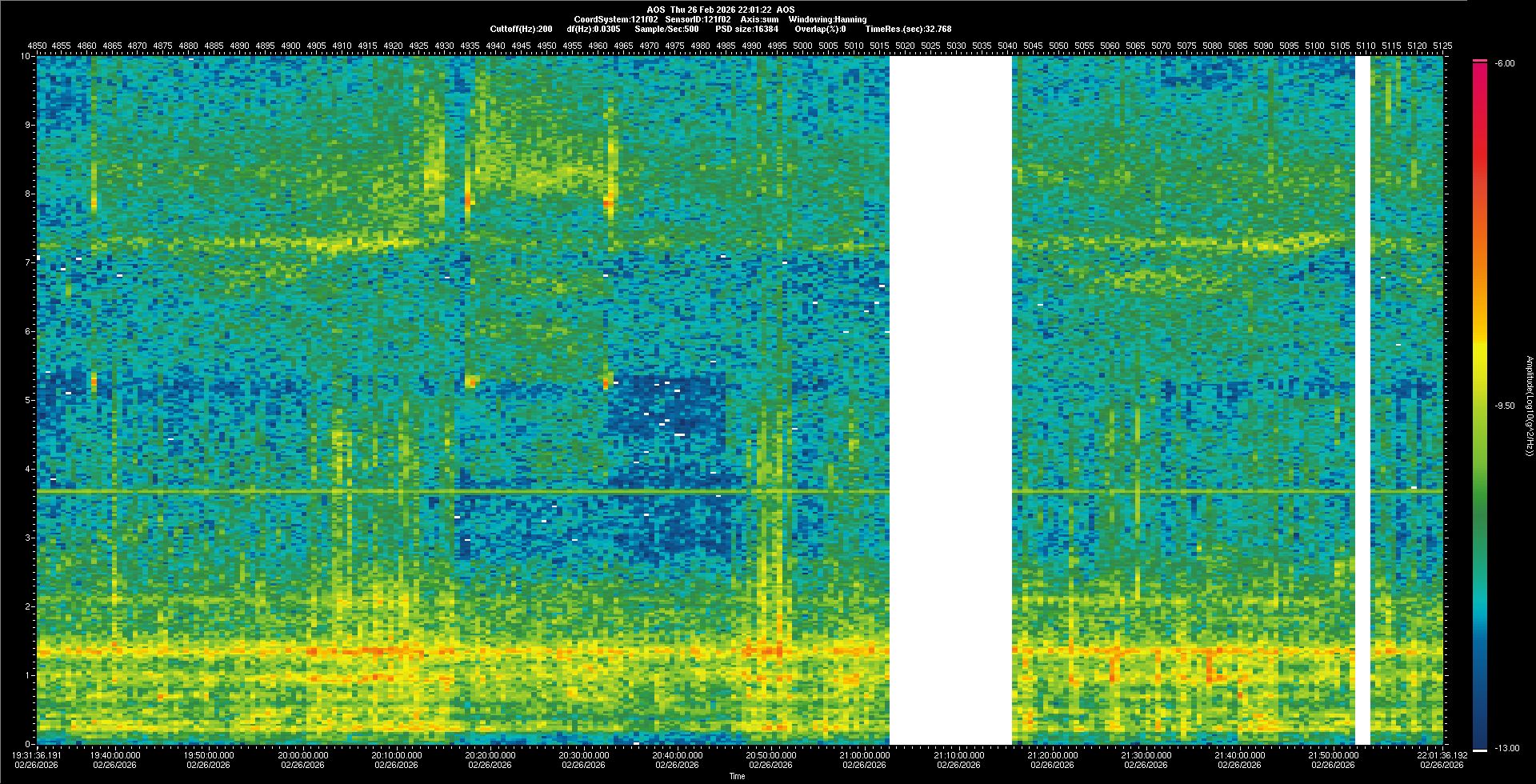This screenshot has height=784, width=1536.
Task: Click the "9" frequency axis label
Action: click(28, 125)
